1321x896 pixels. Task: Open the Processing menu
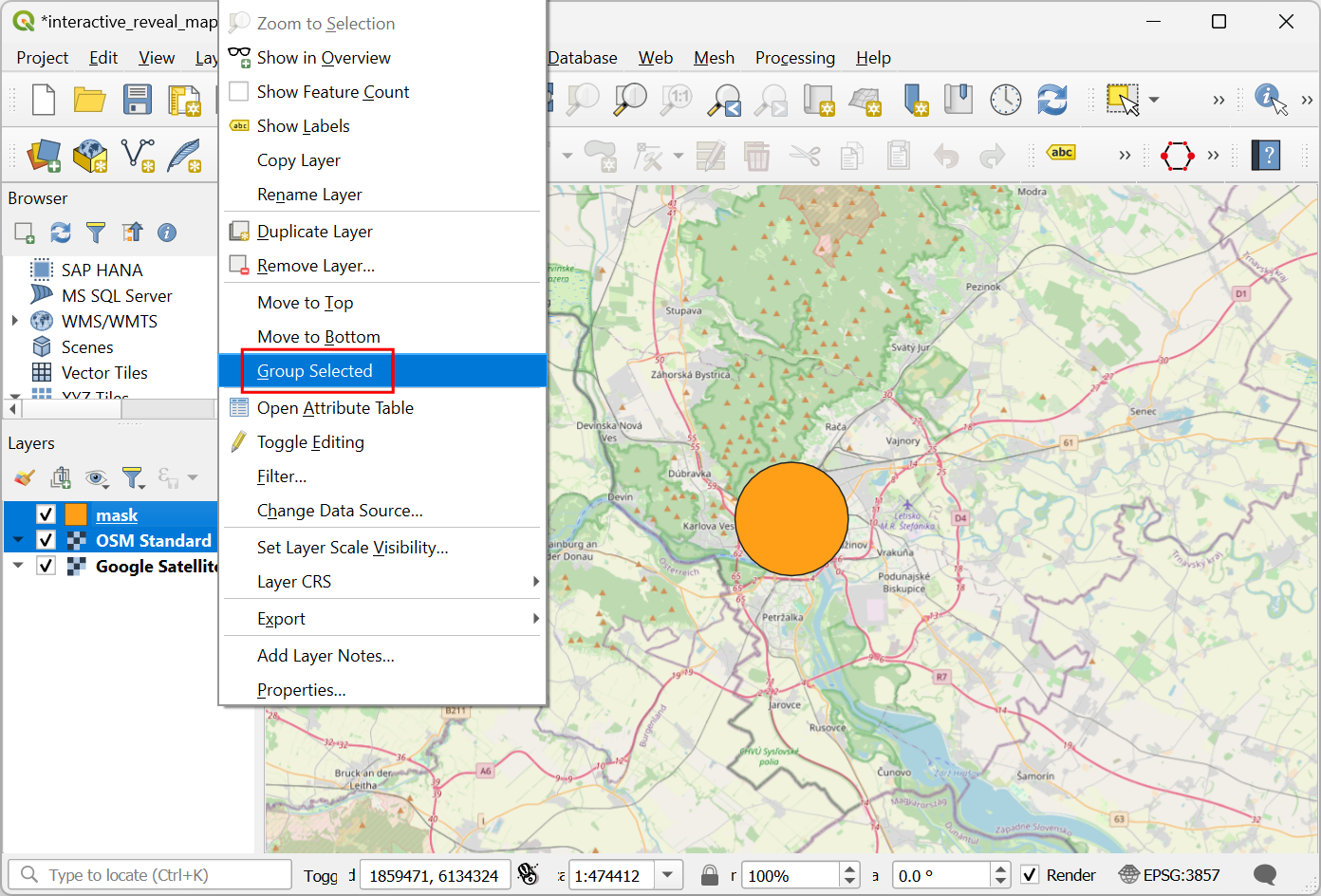point(794,58)
